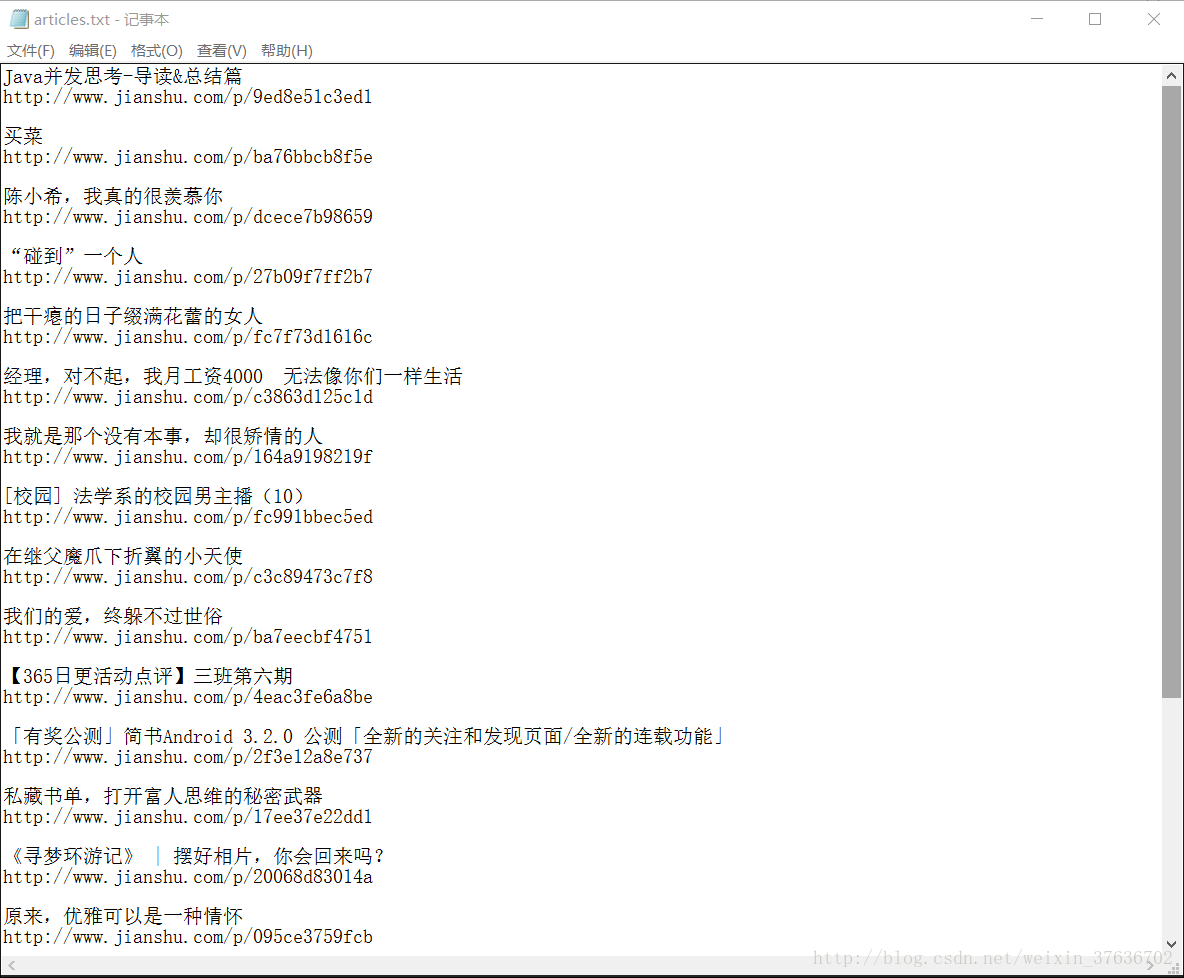Click the maximize window button
Screen dimensions: 1184x978
(1095, 18)
